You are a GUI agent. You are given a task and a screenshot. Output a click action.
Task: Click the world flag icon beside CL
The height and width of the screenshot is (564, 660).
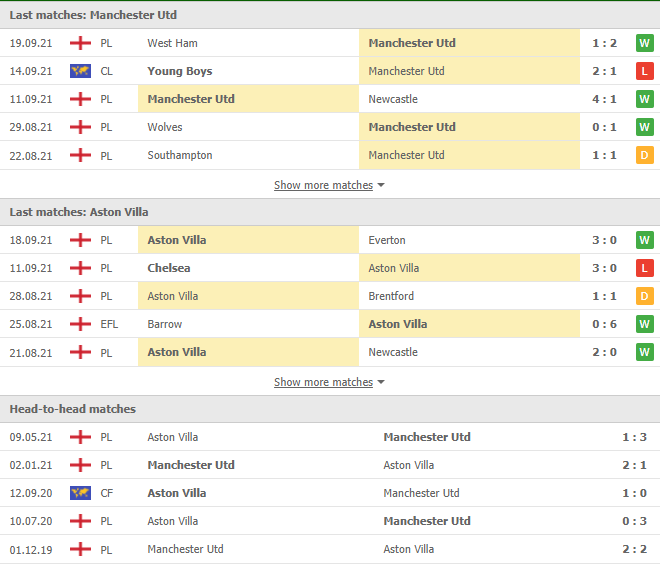coord(80,71)
